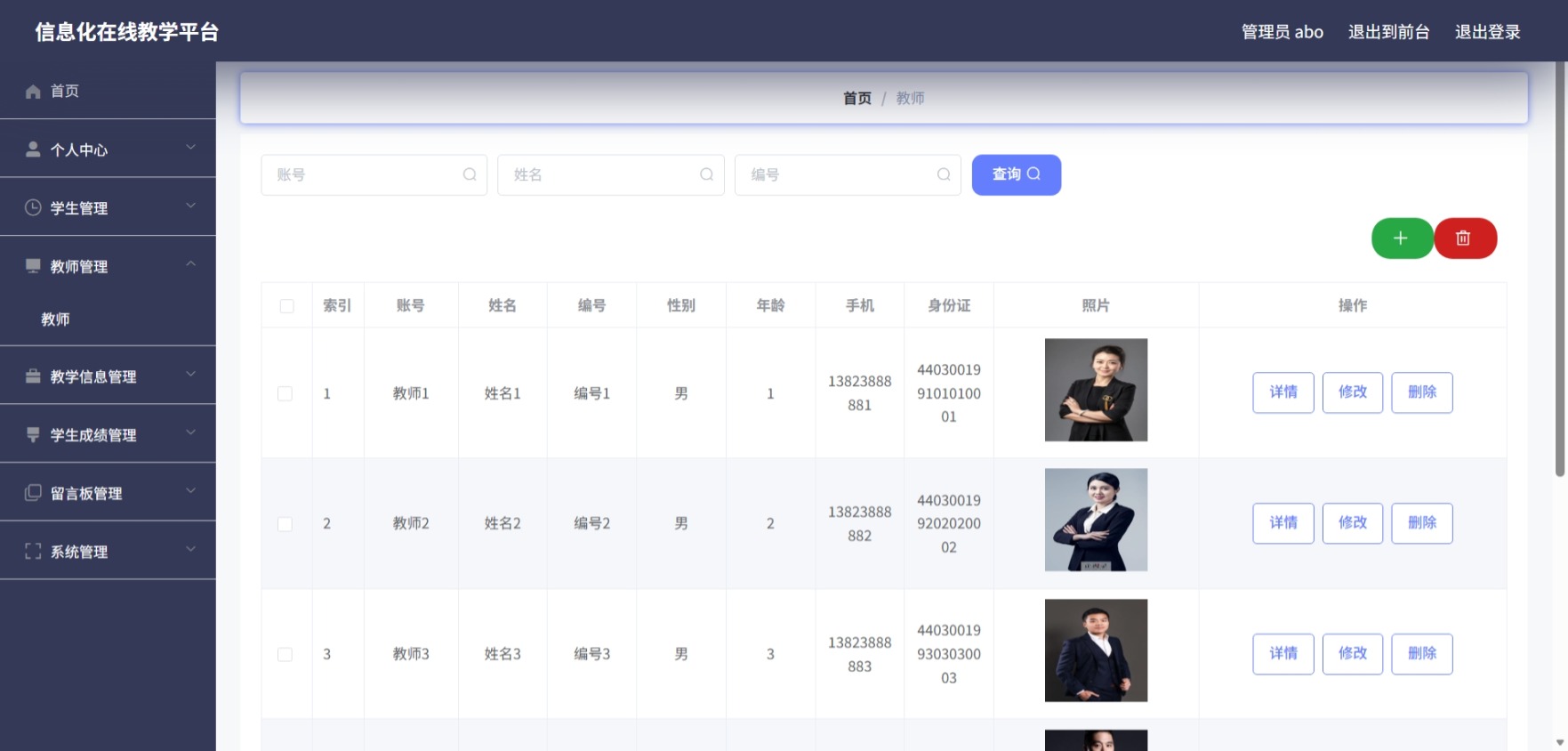1568x751 pixels.
Task: Click 退出登录 to log out
Action: click(x=1488, y=32)
